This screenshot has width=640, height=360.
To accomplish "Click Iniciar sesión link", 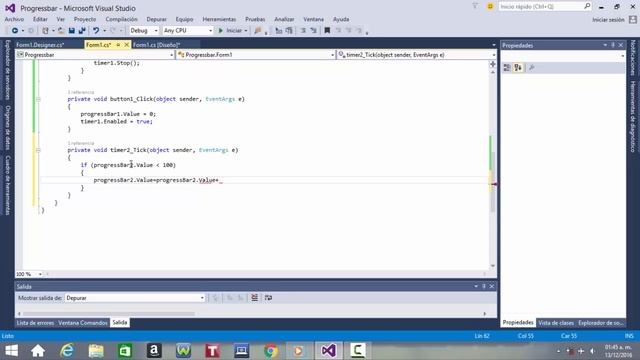I will point(608,20).
